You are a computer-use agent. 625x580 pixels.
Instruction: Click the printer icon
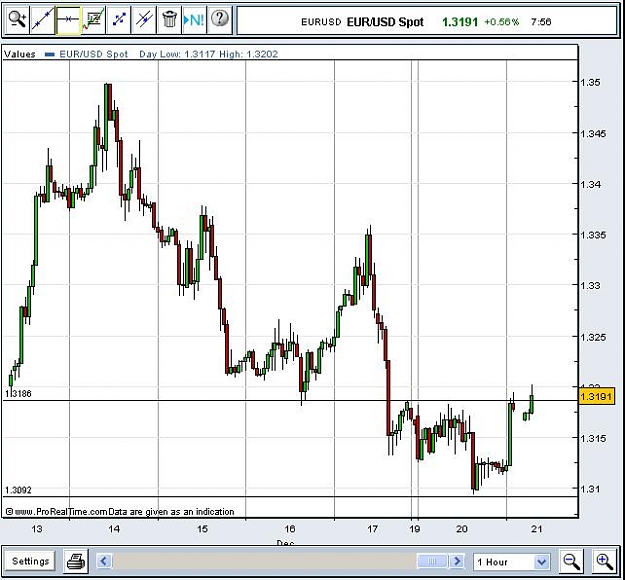76,562
